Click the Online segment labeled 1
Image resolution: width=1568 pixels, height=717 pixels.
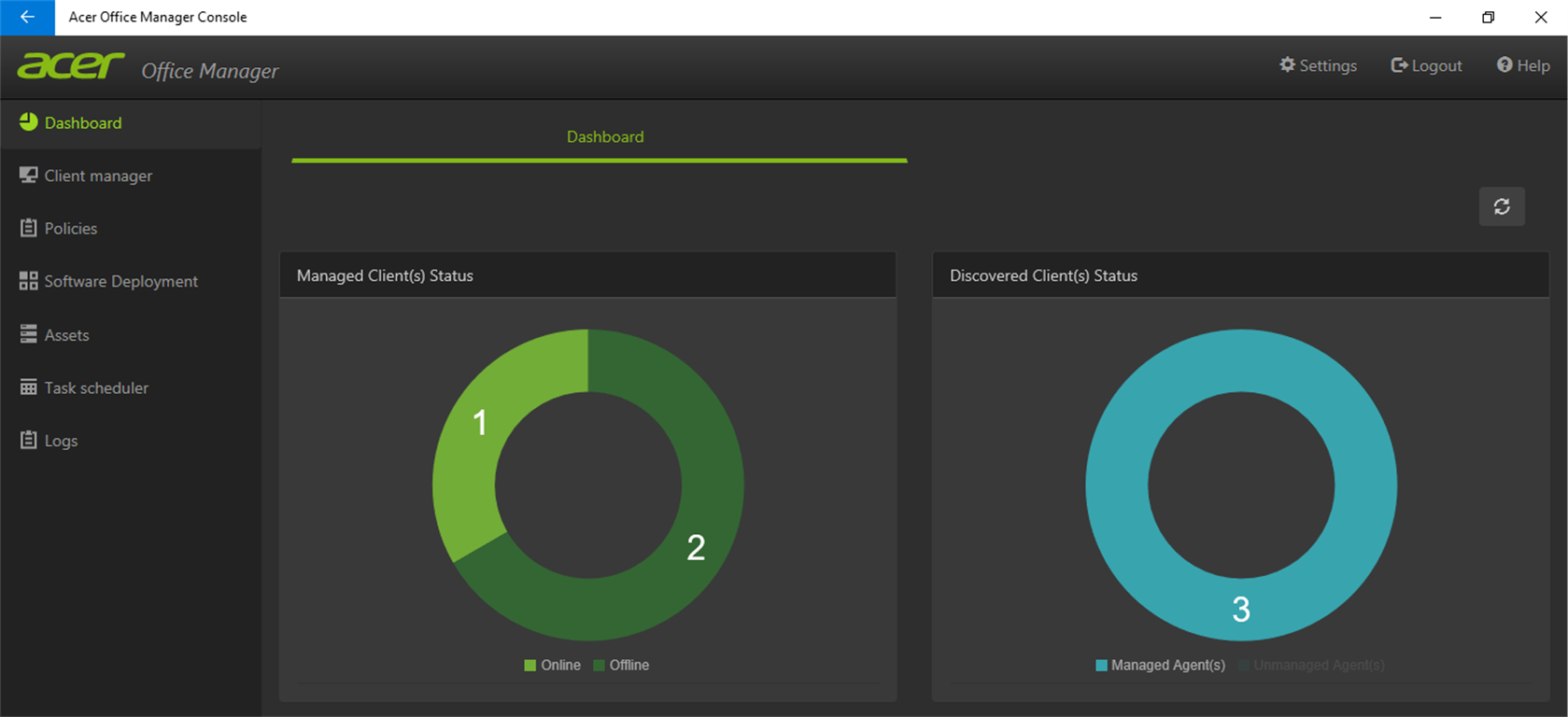[x=480, y=423]
